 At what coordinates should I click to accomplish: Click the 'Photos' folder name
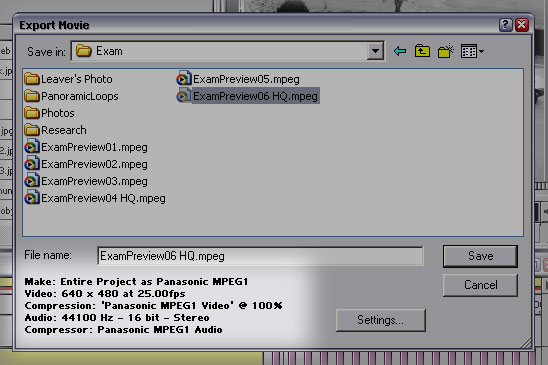point(58,113)
